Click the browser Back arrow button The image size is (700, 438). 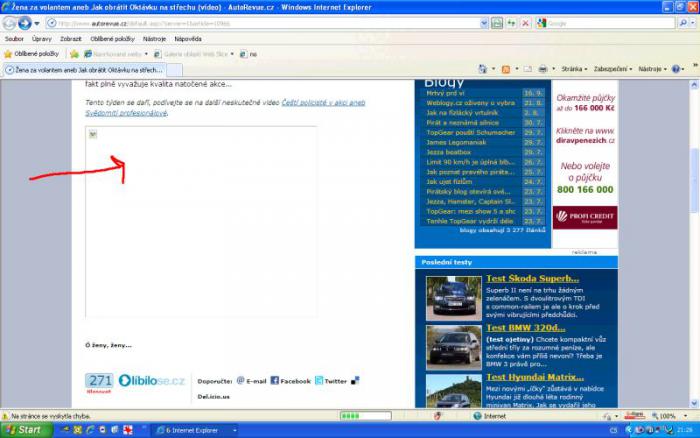click(x=10, y=22)
